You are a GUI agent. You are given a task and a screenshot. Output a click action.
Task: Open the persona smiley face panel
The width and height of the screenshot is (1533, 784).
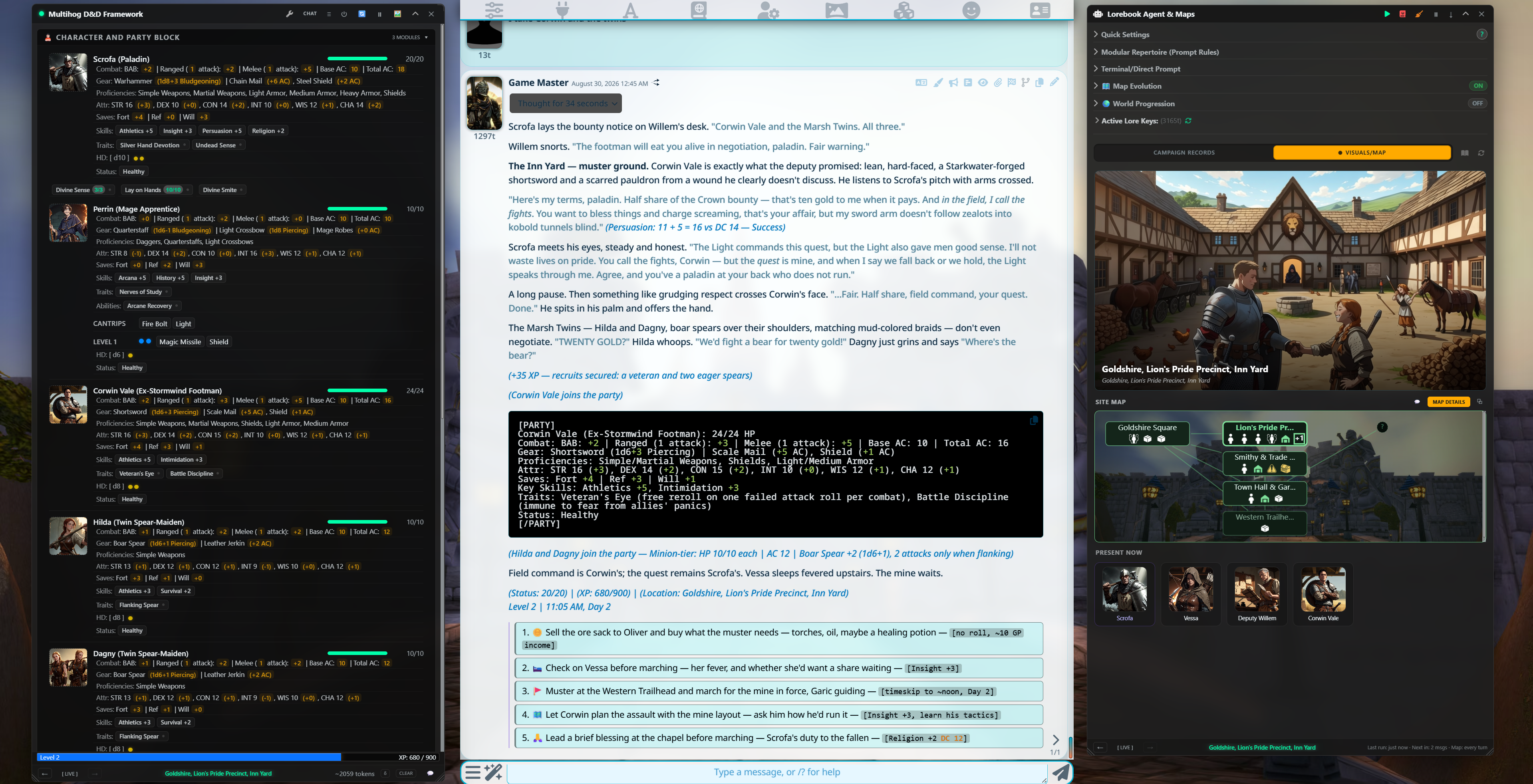point(971,10)
